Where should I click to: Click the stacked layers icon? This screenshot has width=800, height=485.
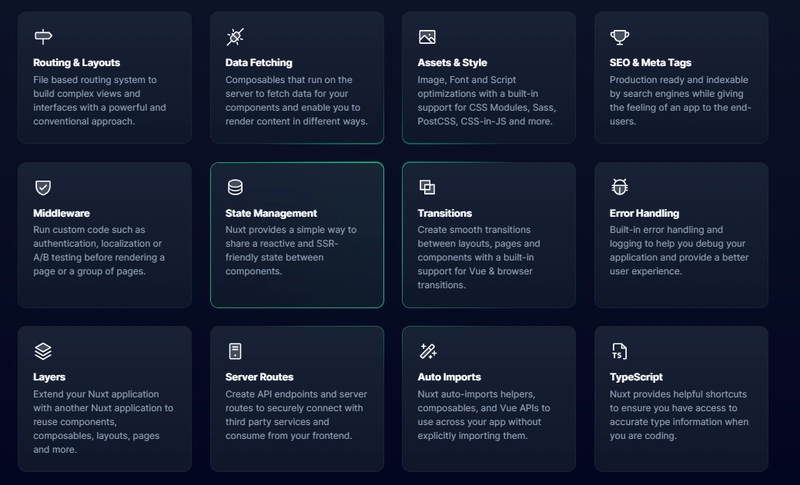coord(43,351)
